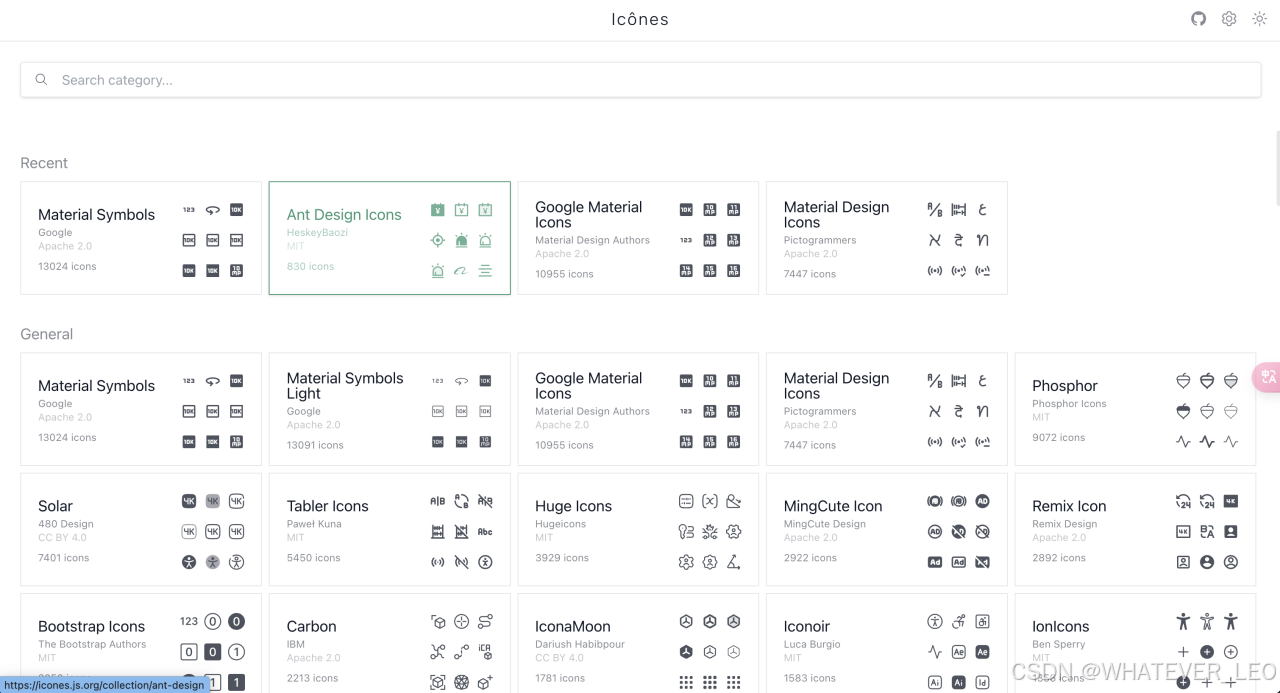Click the translate A icon in Remix Icon
1280x693 pixels.
click(x=1207, y=532)
